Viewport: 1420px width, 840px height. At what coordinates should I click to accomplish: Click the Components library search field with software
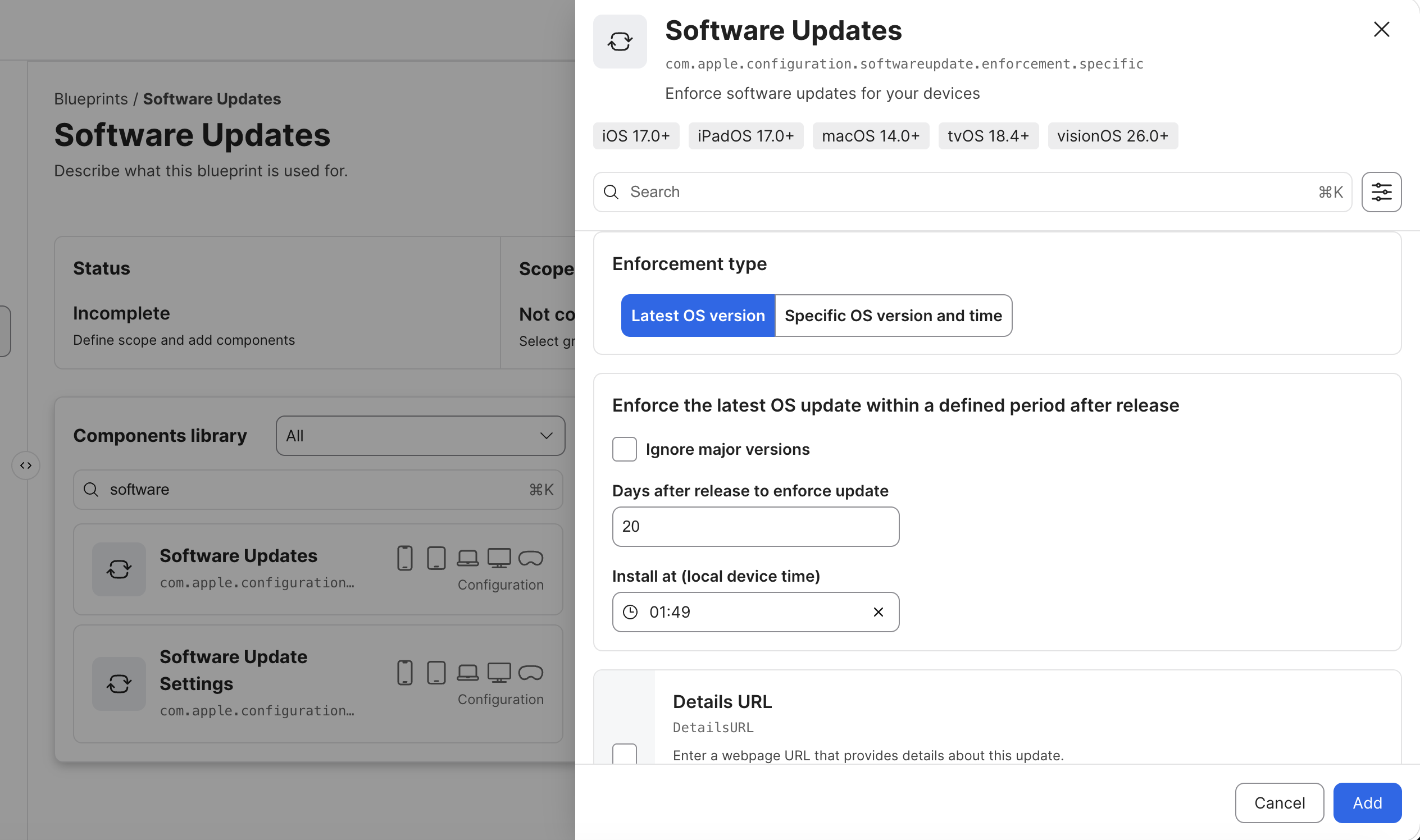point(317,490)
